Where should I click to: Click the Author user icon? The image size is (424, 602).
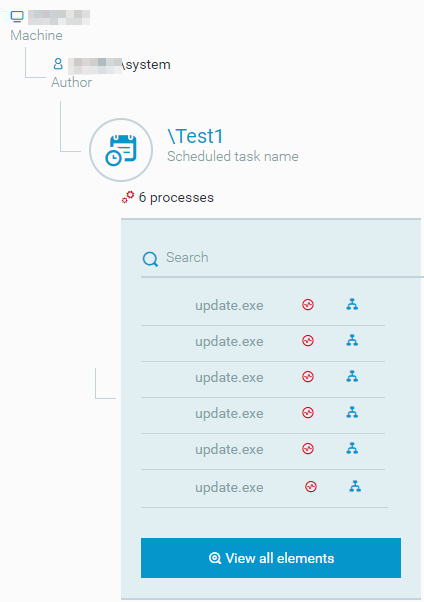pos(58,64)
